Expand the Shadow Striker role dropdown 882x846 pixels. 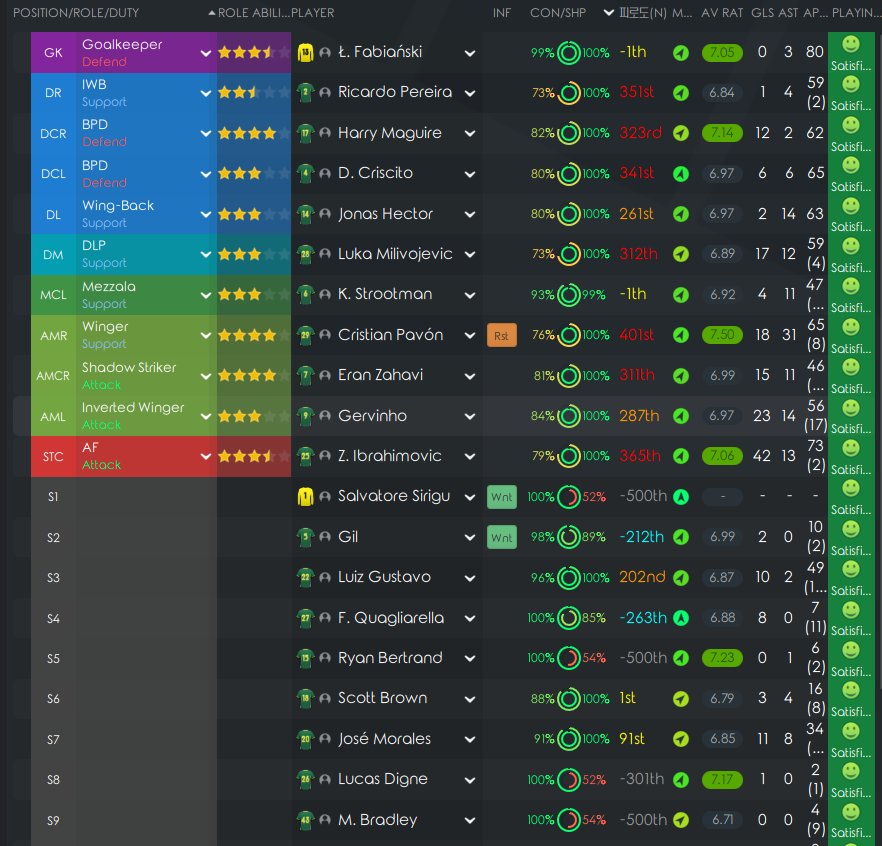tap(205, 375)
